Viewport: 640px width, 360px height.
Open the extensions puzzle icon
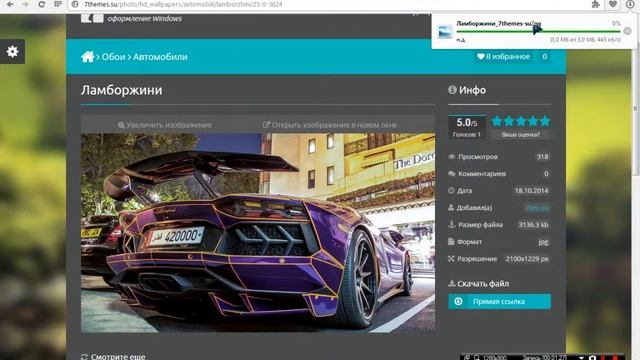596,4
